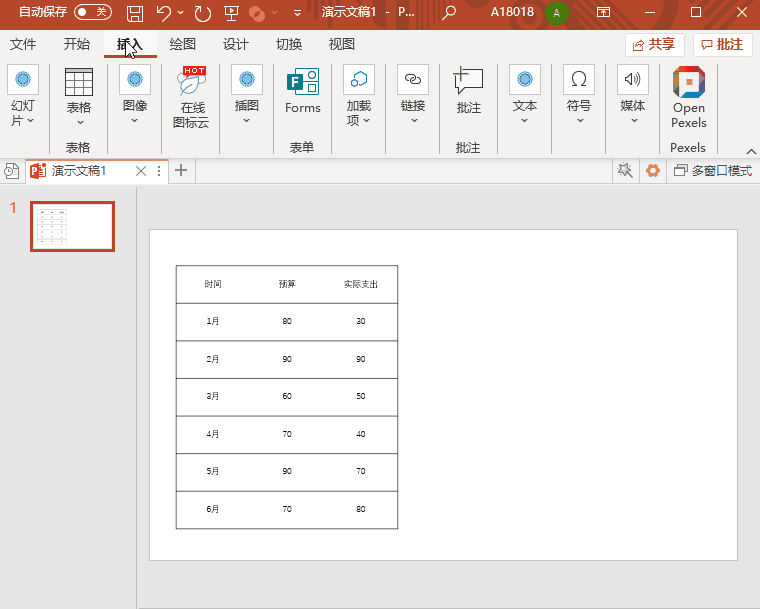This screenshot has height=609, width=760.
Task: Open the Forms button in ribbon
Action: [302, 92]
